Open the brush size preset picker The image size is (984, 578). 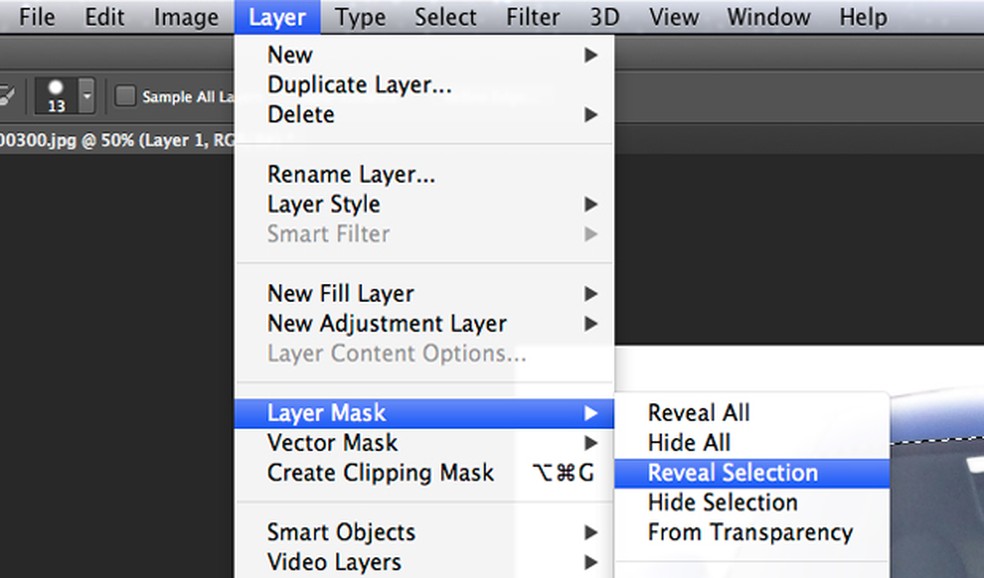tap(56, 96)
